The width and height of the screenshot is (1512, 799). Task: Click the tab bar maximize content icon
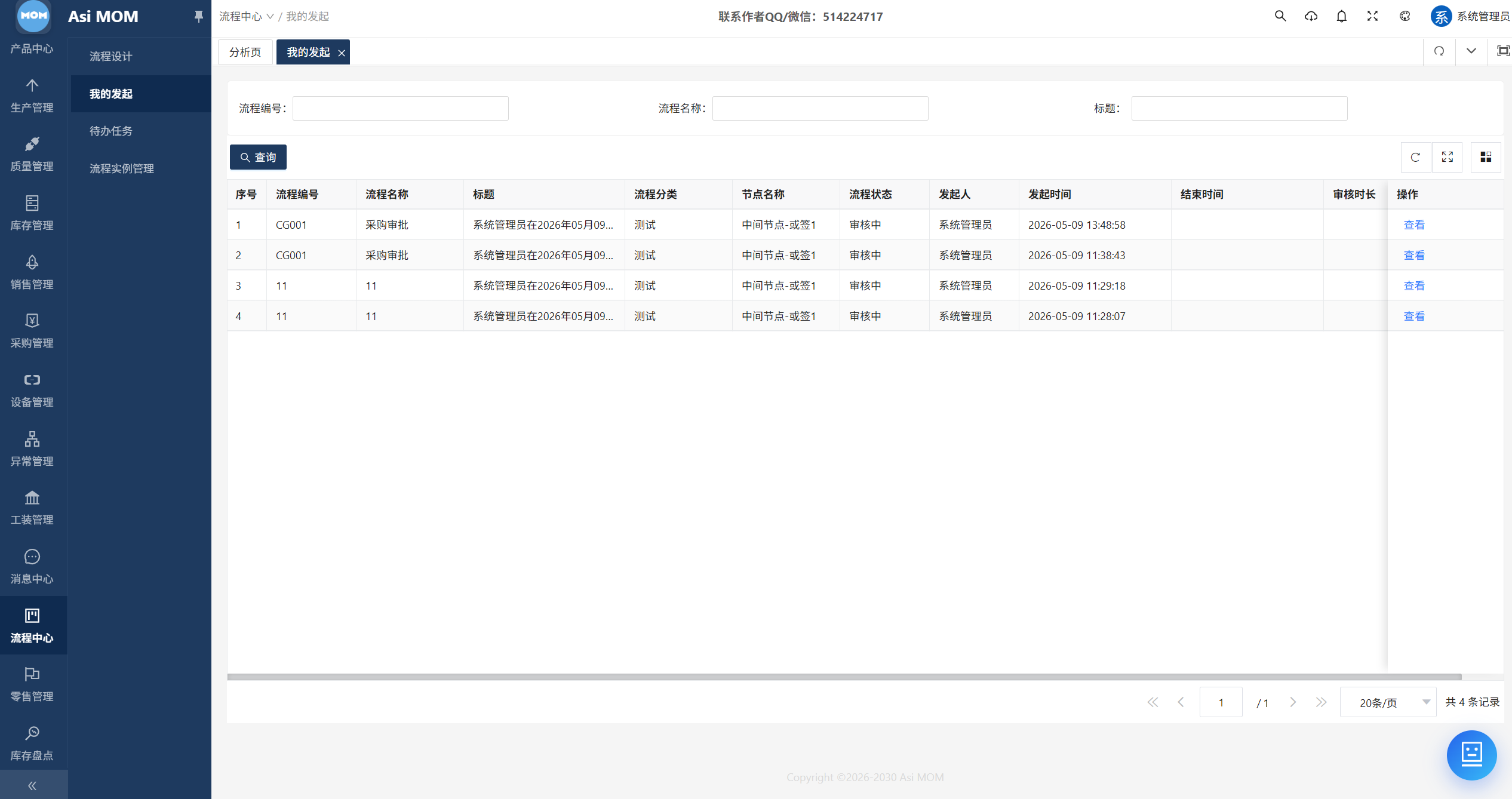click(x=1503, y=51)
